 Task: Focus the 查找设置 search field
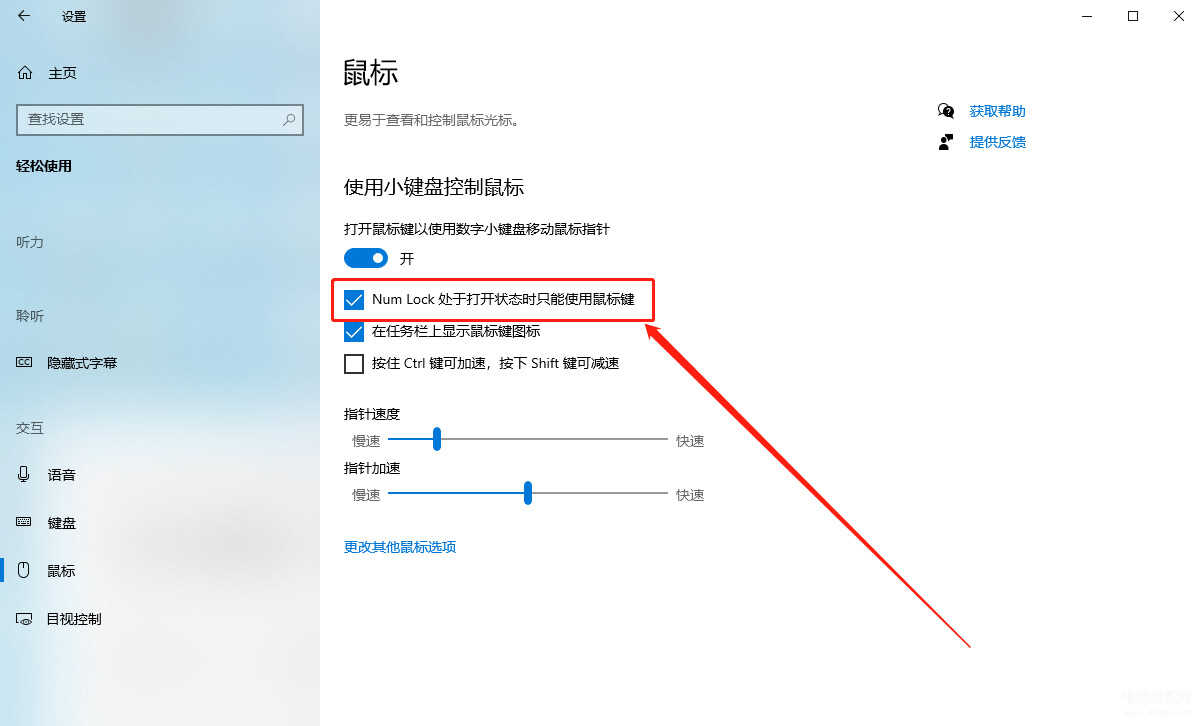click(x=160, y=119)
